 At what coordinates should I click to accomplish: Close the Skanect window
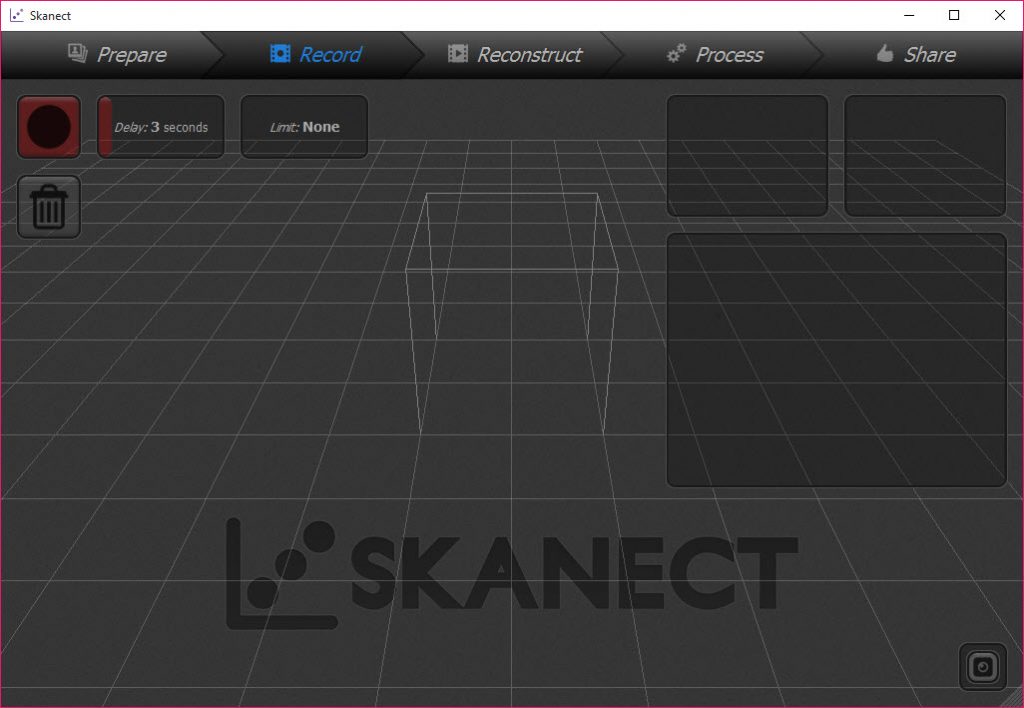pyautogui.click(x=1000, y=15)
